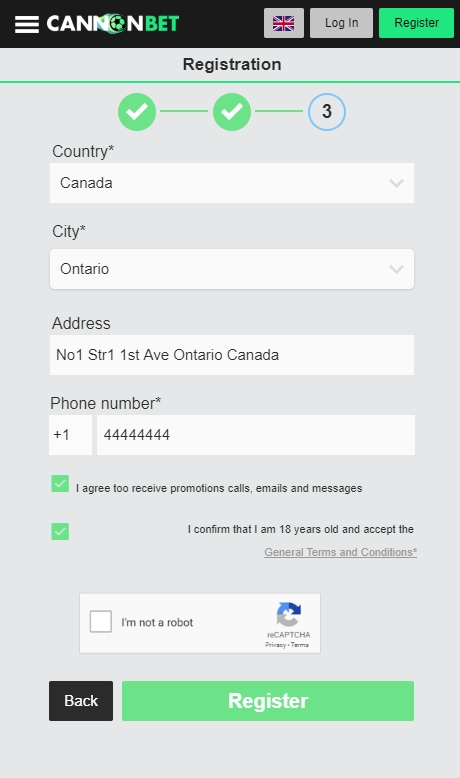Screen dimensions: 460x778
Task: Check the I'm not a robot box
Action: (101, 621)
